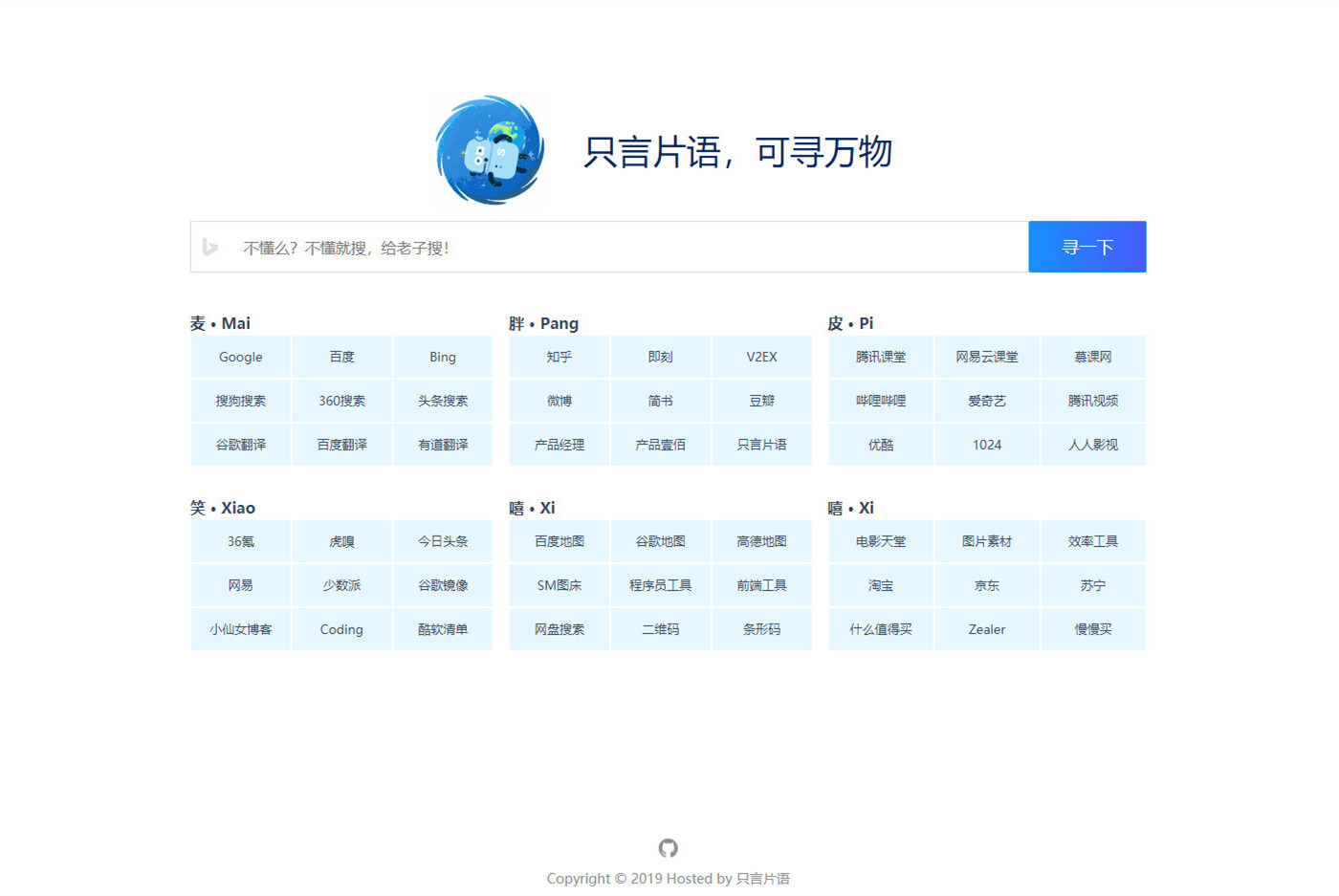This screenshot has width=1339, height=896.
Task: Go to 产品经理
Action: [560, 445]
